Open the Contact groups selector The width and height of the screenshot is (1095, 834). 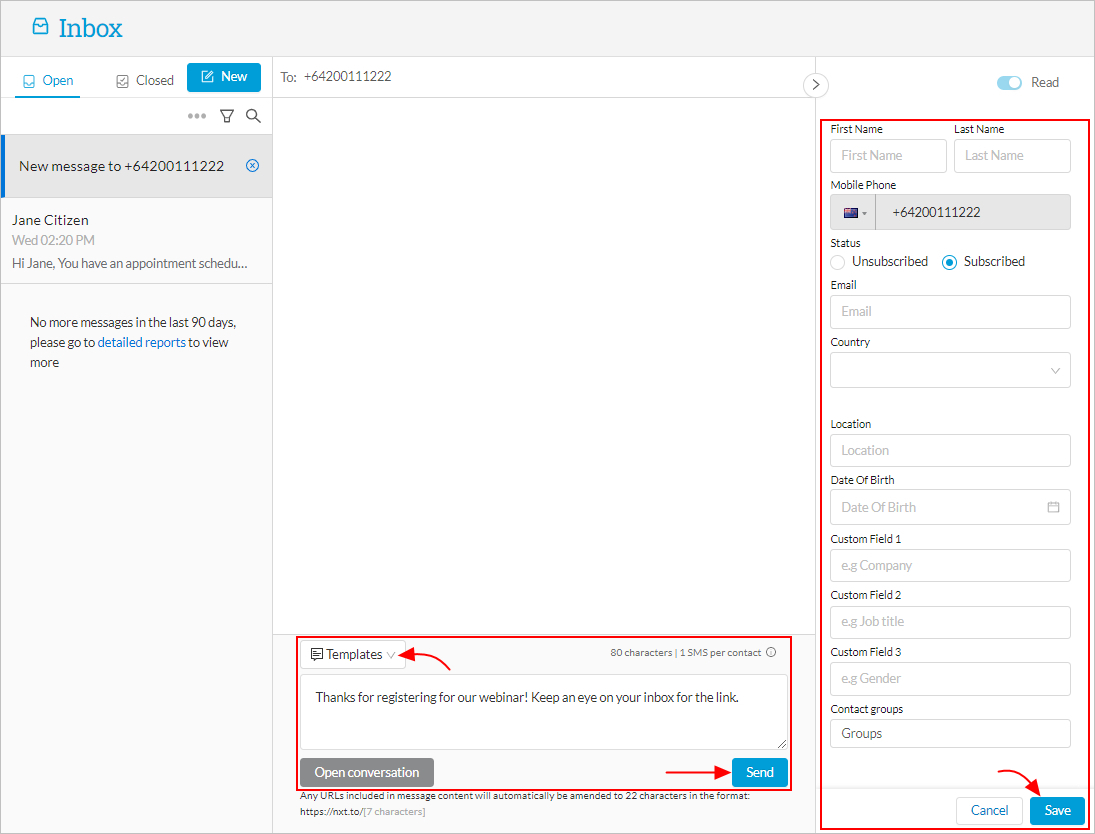tap(950, 733)
